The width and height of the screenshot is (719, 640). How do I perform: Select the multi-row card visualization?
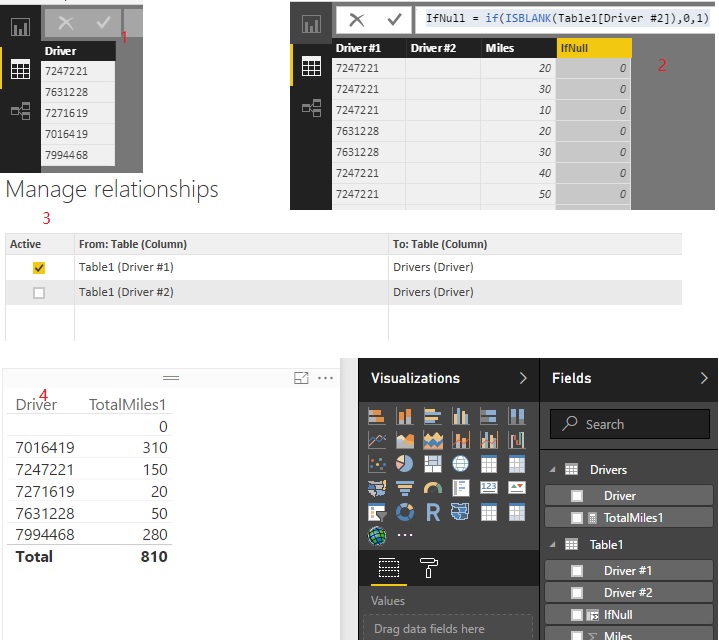460,488
